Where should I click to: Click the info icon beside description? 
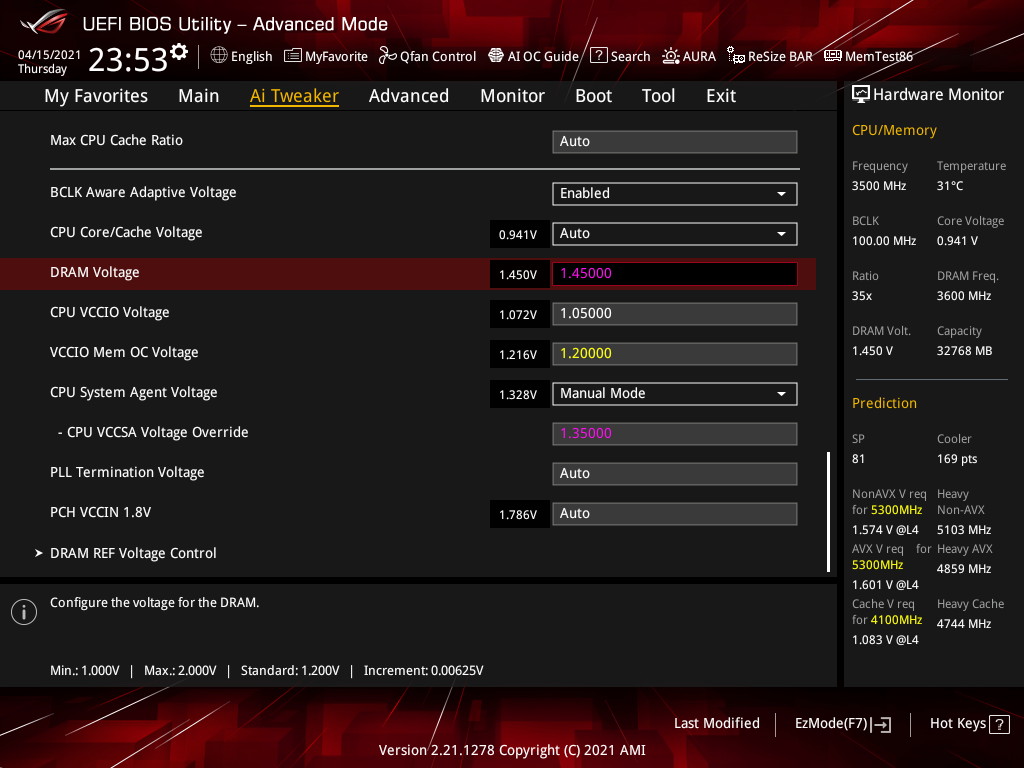(x=24, y=612)
